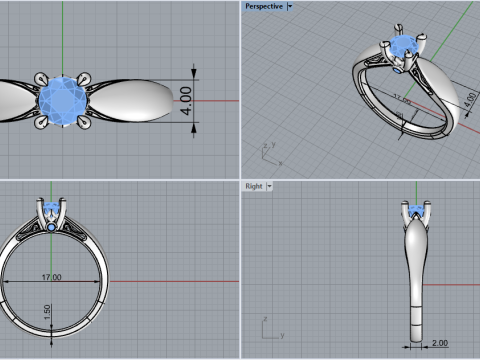Expand the Perspective viewport dropdown arrow
Image resolution: width=480 pixels, height=360 pixels.
tap(290, 6)
